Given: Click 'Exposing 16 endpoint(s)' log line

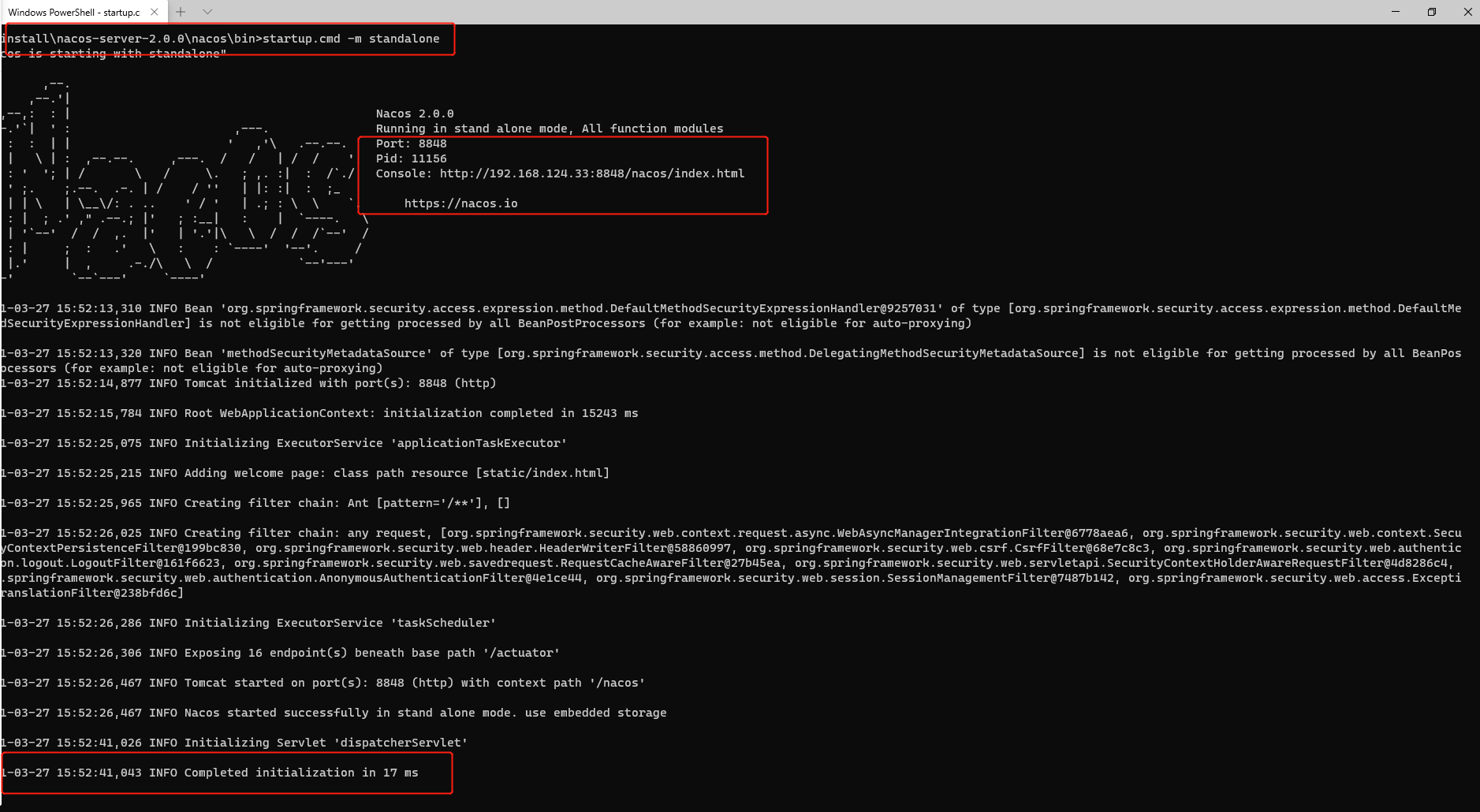Looking at the screenshot, I should click(280, 653).
